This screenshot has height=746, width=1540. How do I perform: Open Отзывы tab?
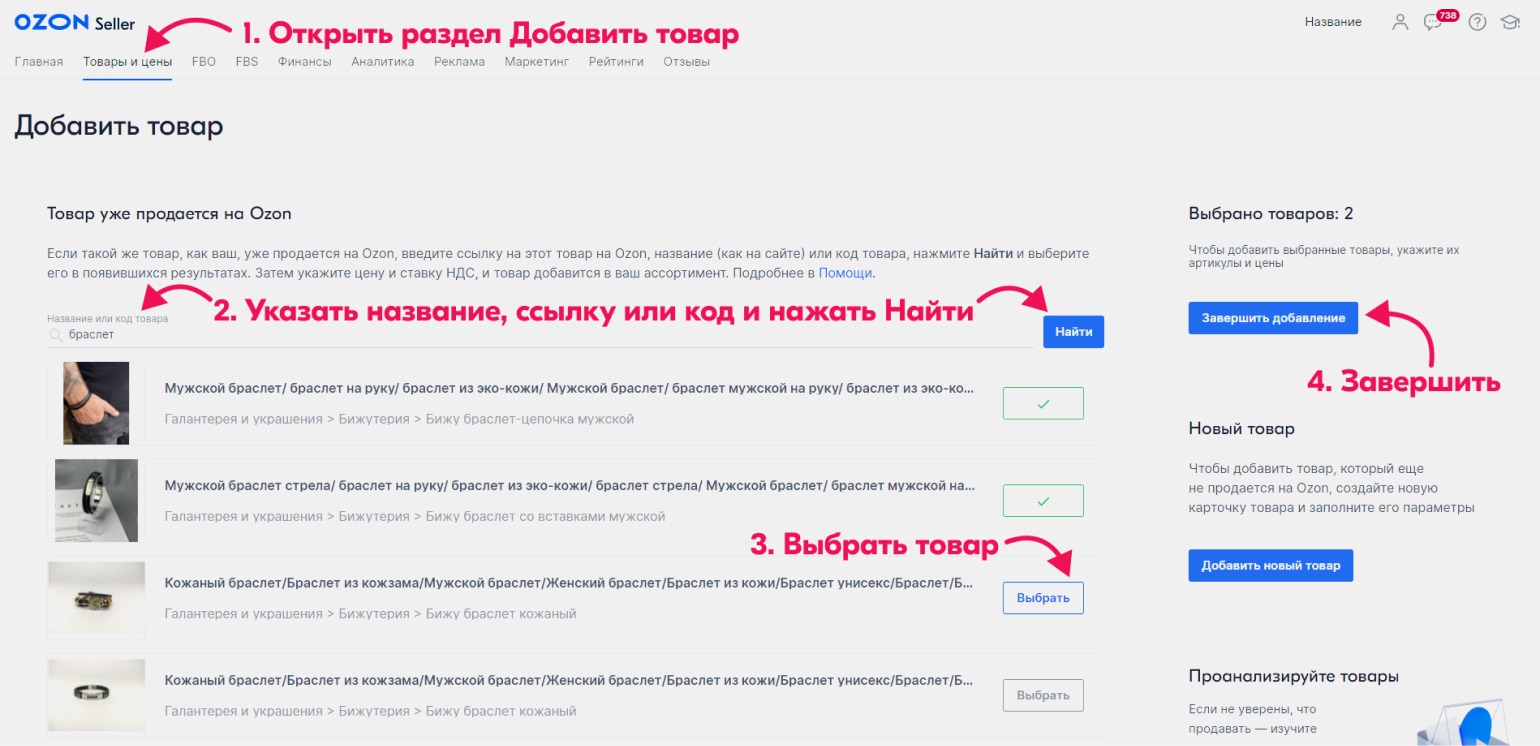(x=687, y=61)
